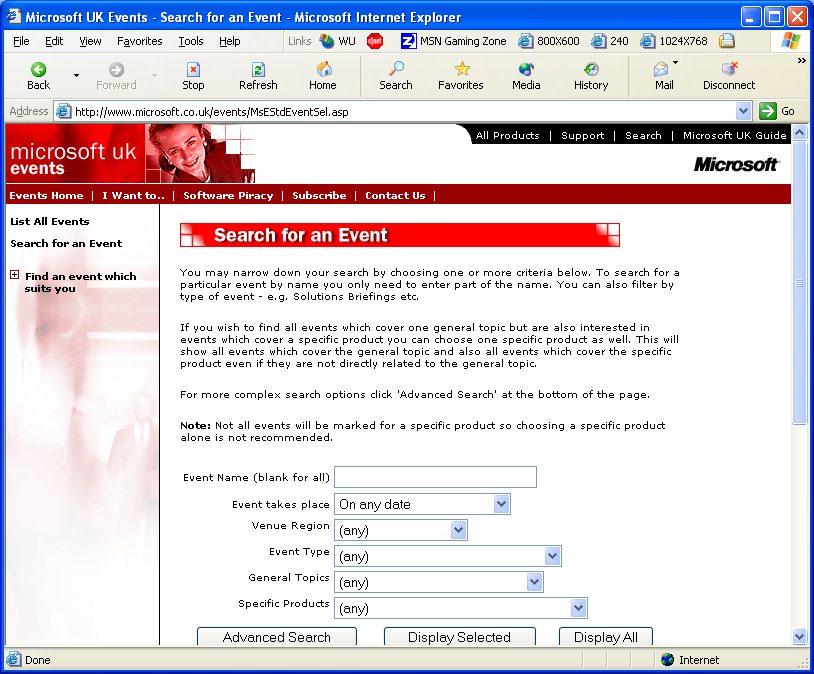Click the Disconnect toolbar icon
Screen dimensions: 814x674
[x=729, y=70]
